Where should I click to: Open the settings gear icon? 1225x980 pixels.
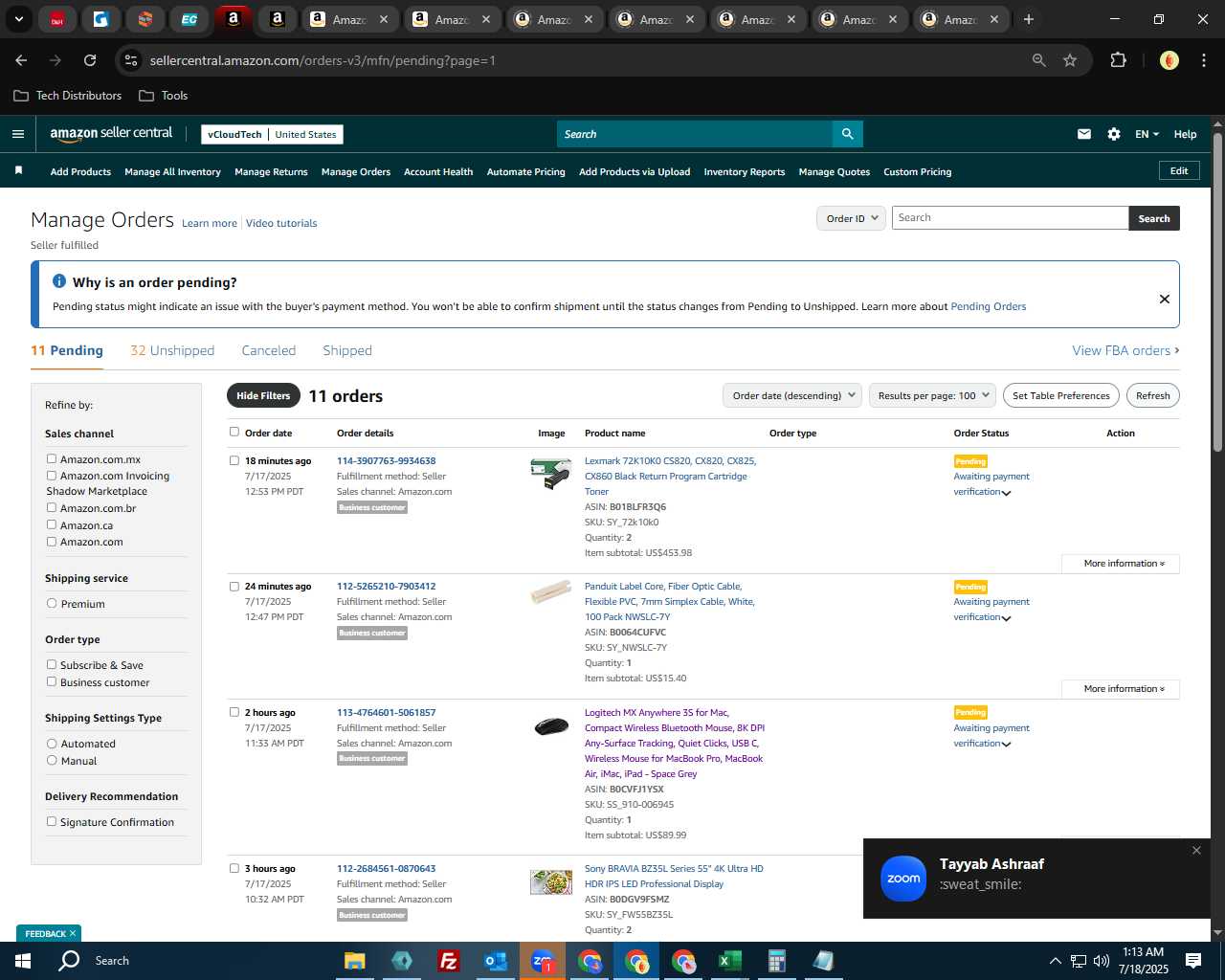coord(1114,134)
